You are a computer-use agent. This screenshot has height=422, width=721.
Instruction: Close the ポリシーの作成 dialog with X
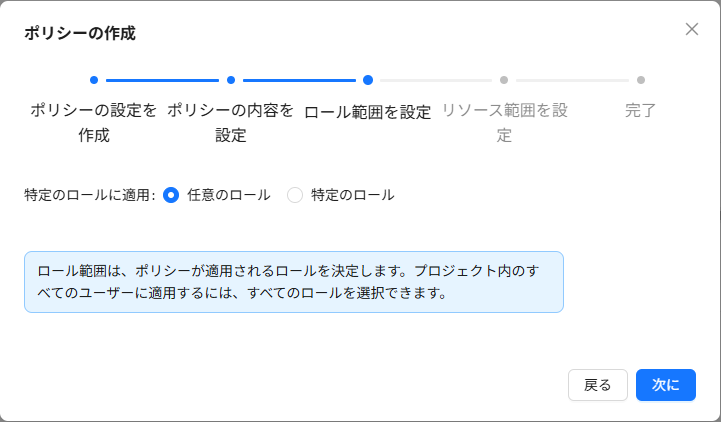692,29
